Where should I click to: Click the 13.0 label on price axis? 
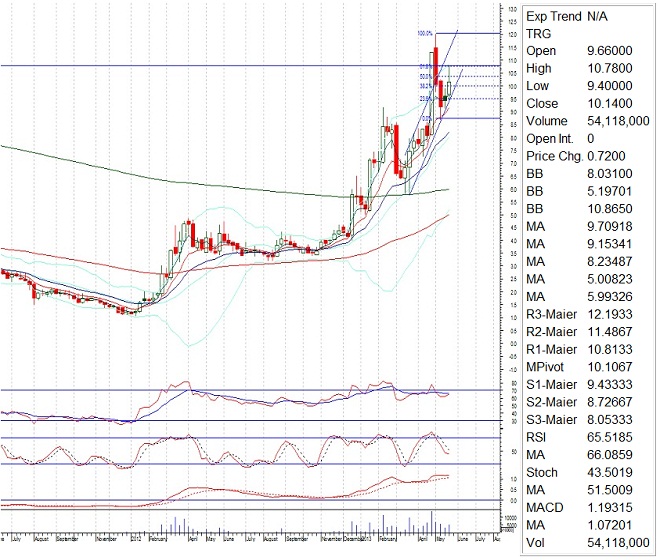[513, 8]
